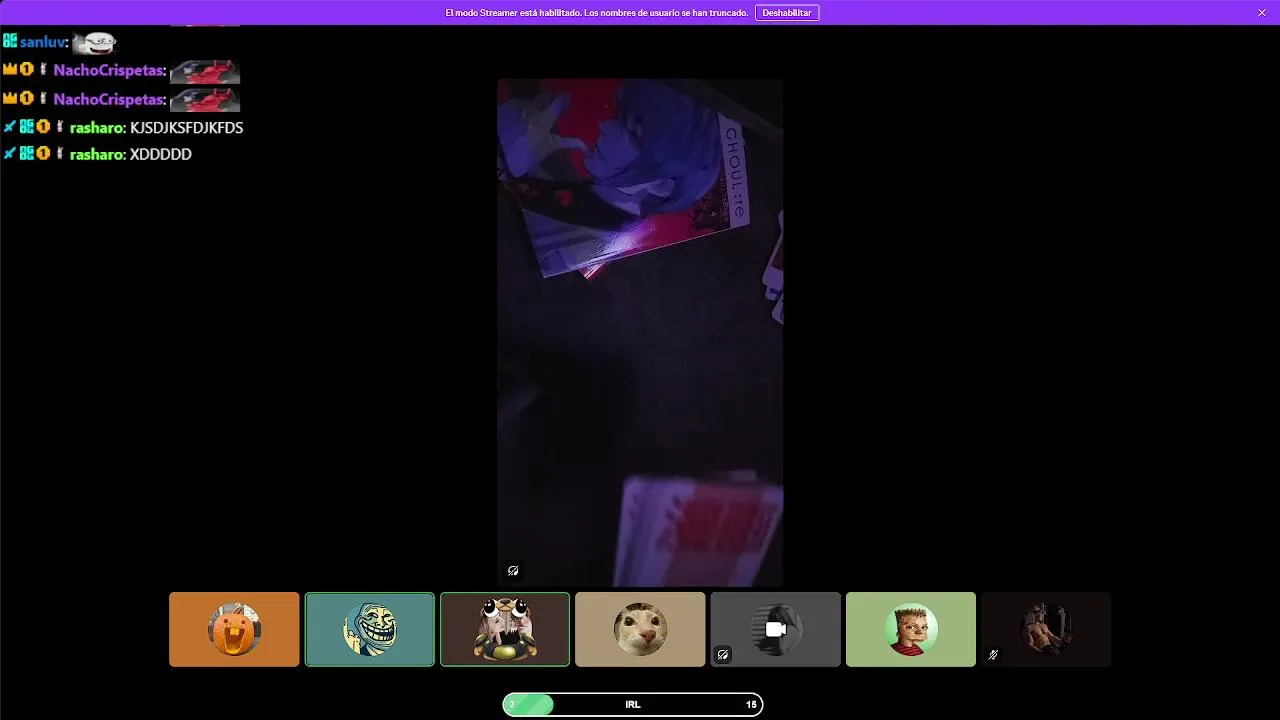Select the trollface avatar participant tile
Image resolution: width=1280 pixels, height=720 pixels.
point(370,629)
